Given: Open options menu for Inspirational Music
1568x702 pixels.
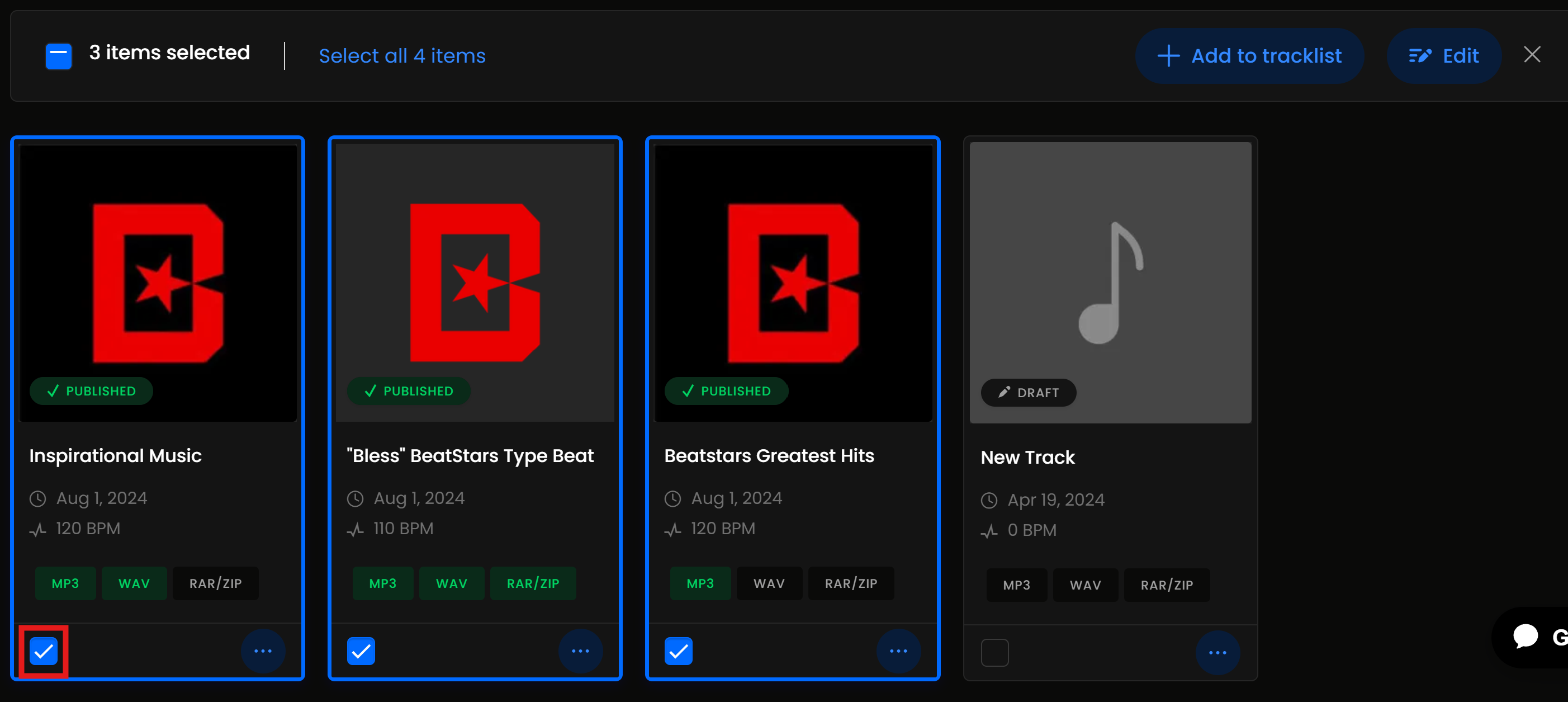Looking at the screenshot, I should (263, 651).
